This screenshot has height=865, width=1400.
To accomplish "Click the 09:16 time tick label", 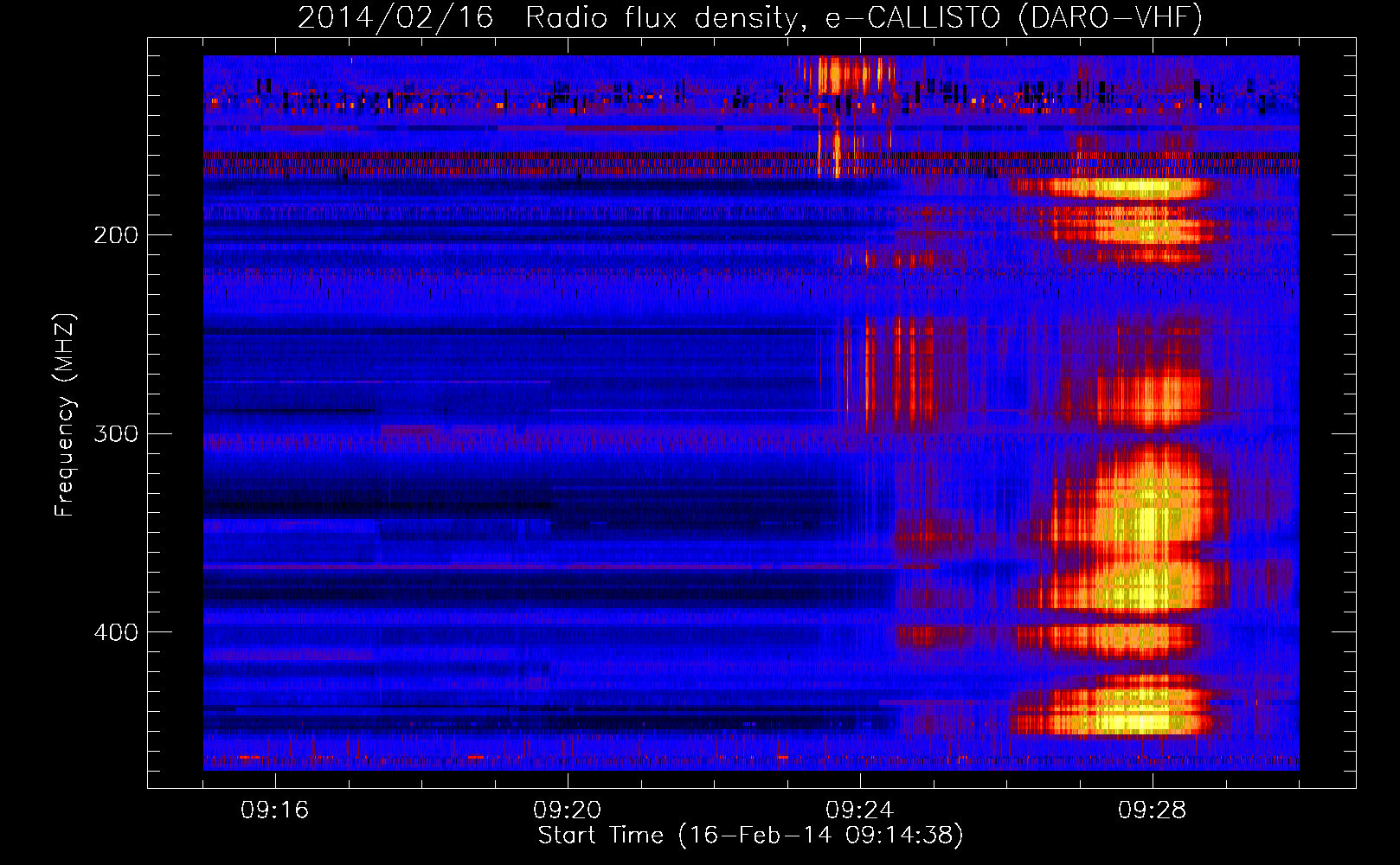I will click(x=275, y=811).
